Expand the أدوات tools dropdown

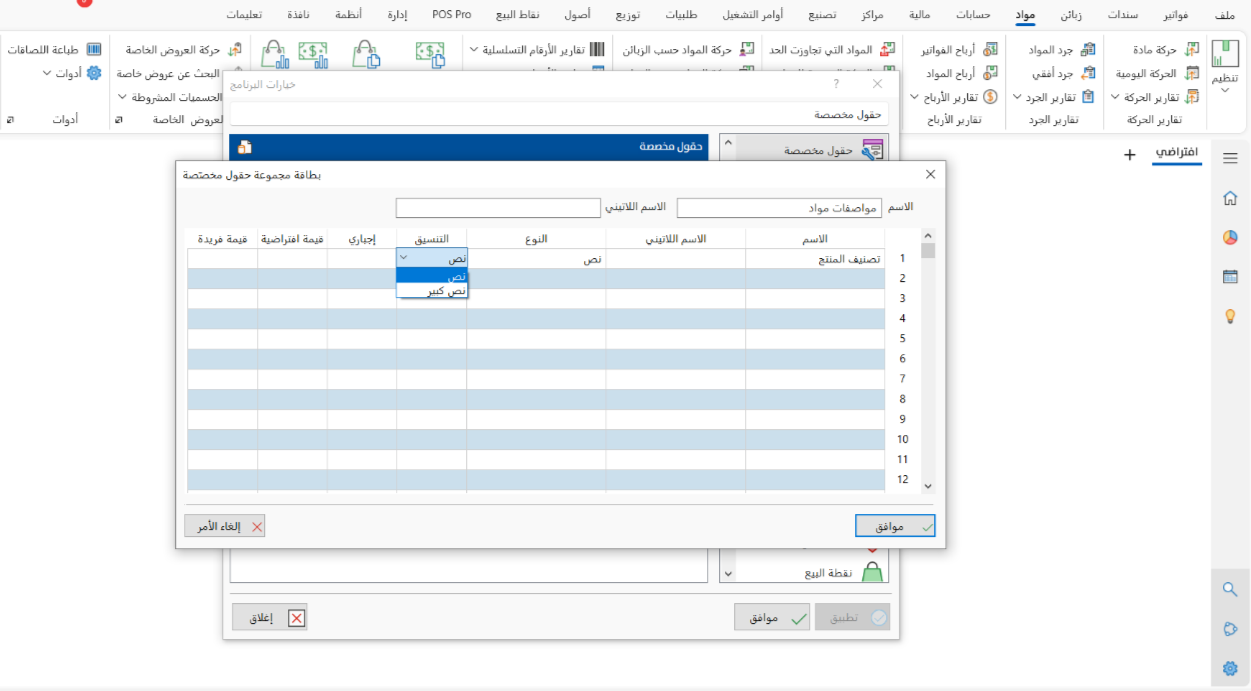pos(47,73)
